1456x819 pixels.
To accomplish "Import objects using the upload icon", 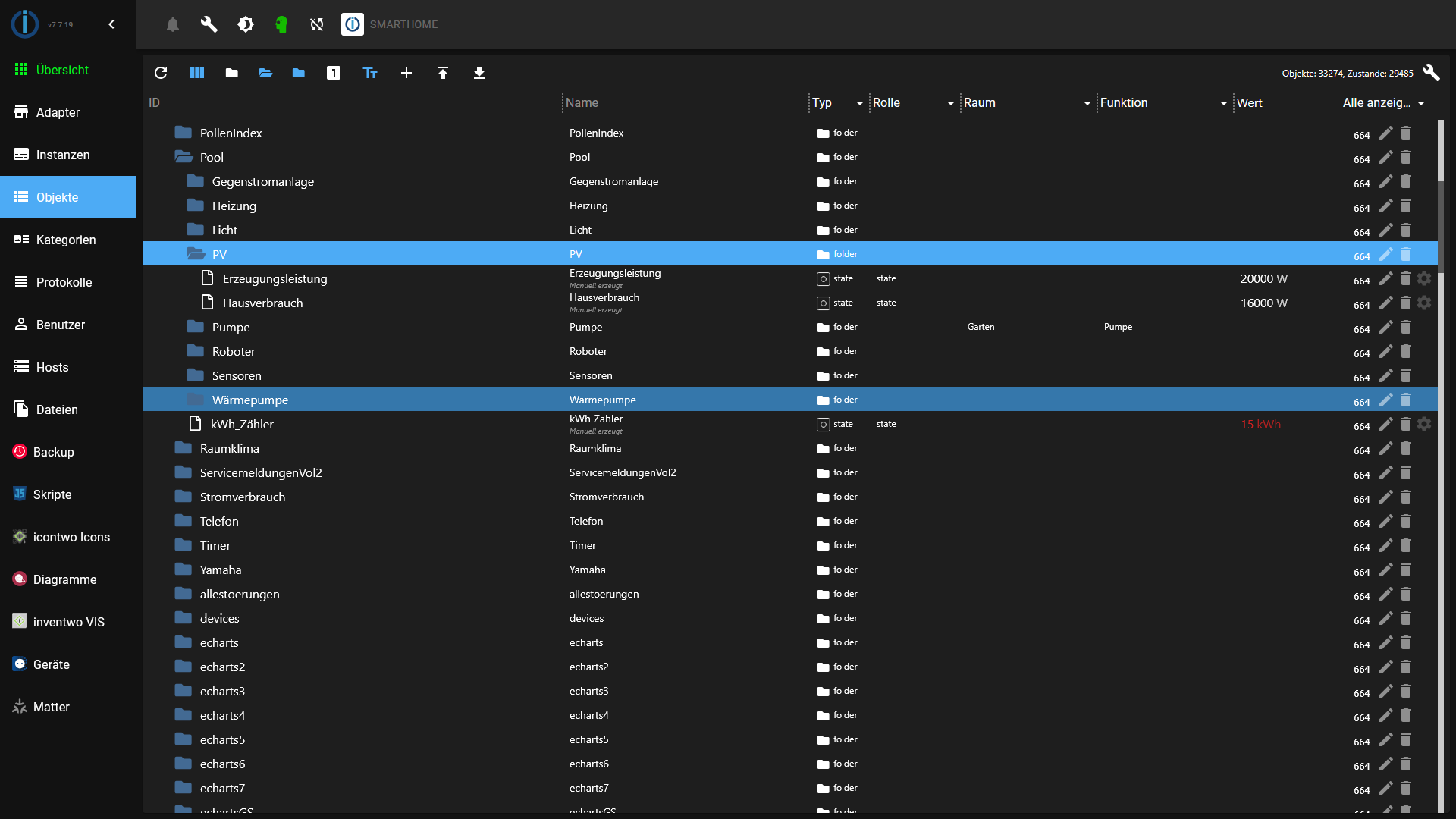I will click(x=443, y=73).
